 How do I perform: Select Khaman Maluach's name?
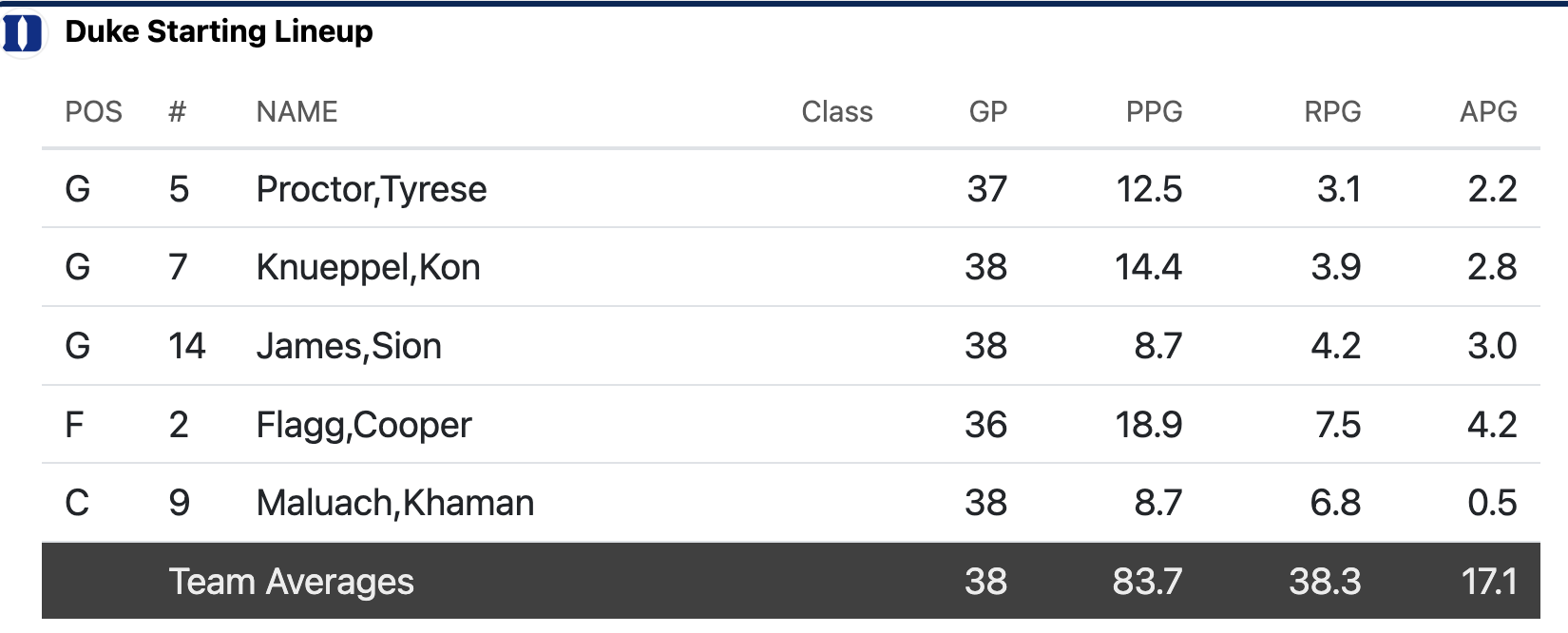tap(394, 503)
